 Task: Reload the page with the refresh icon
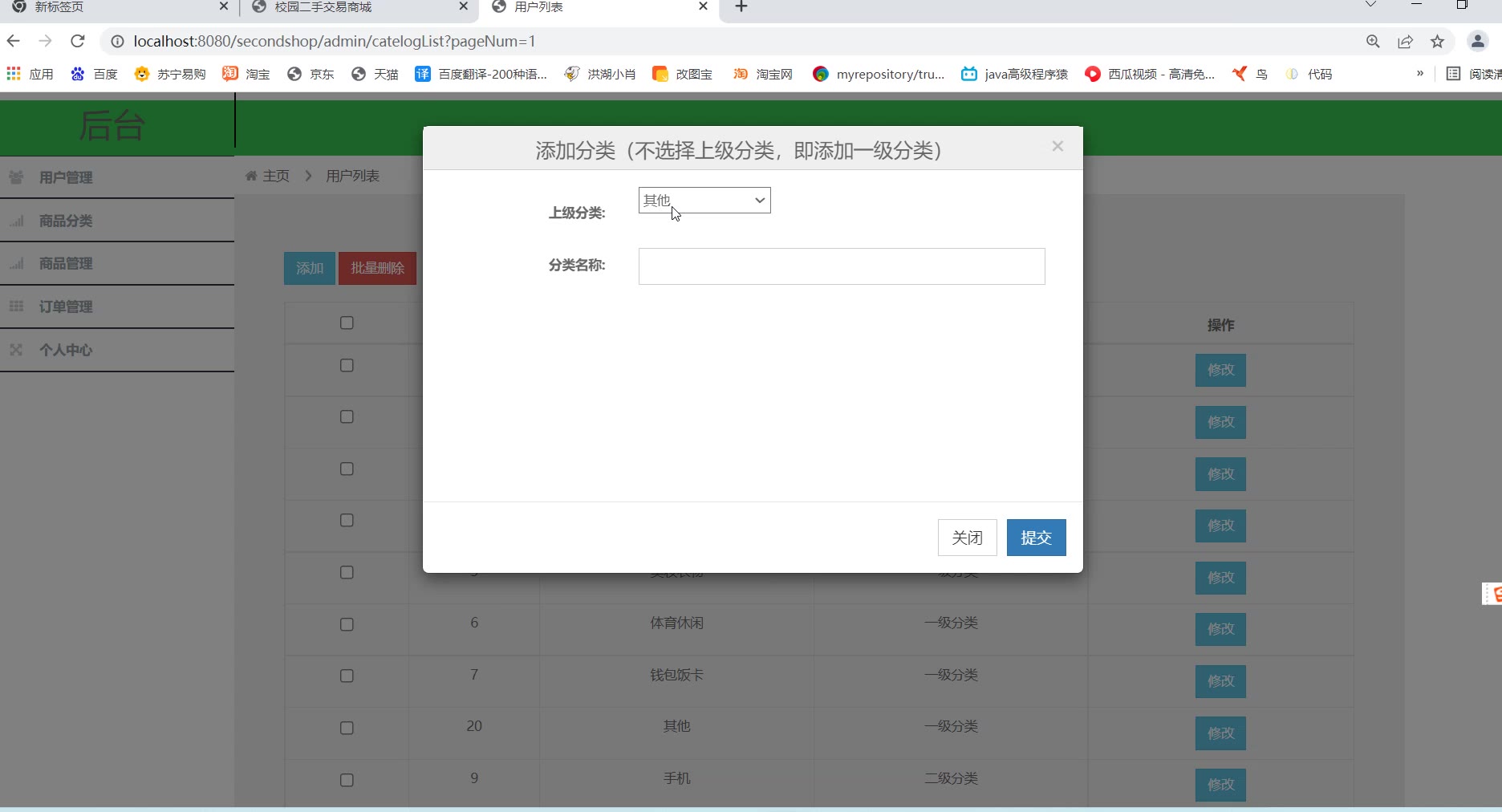78,41
